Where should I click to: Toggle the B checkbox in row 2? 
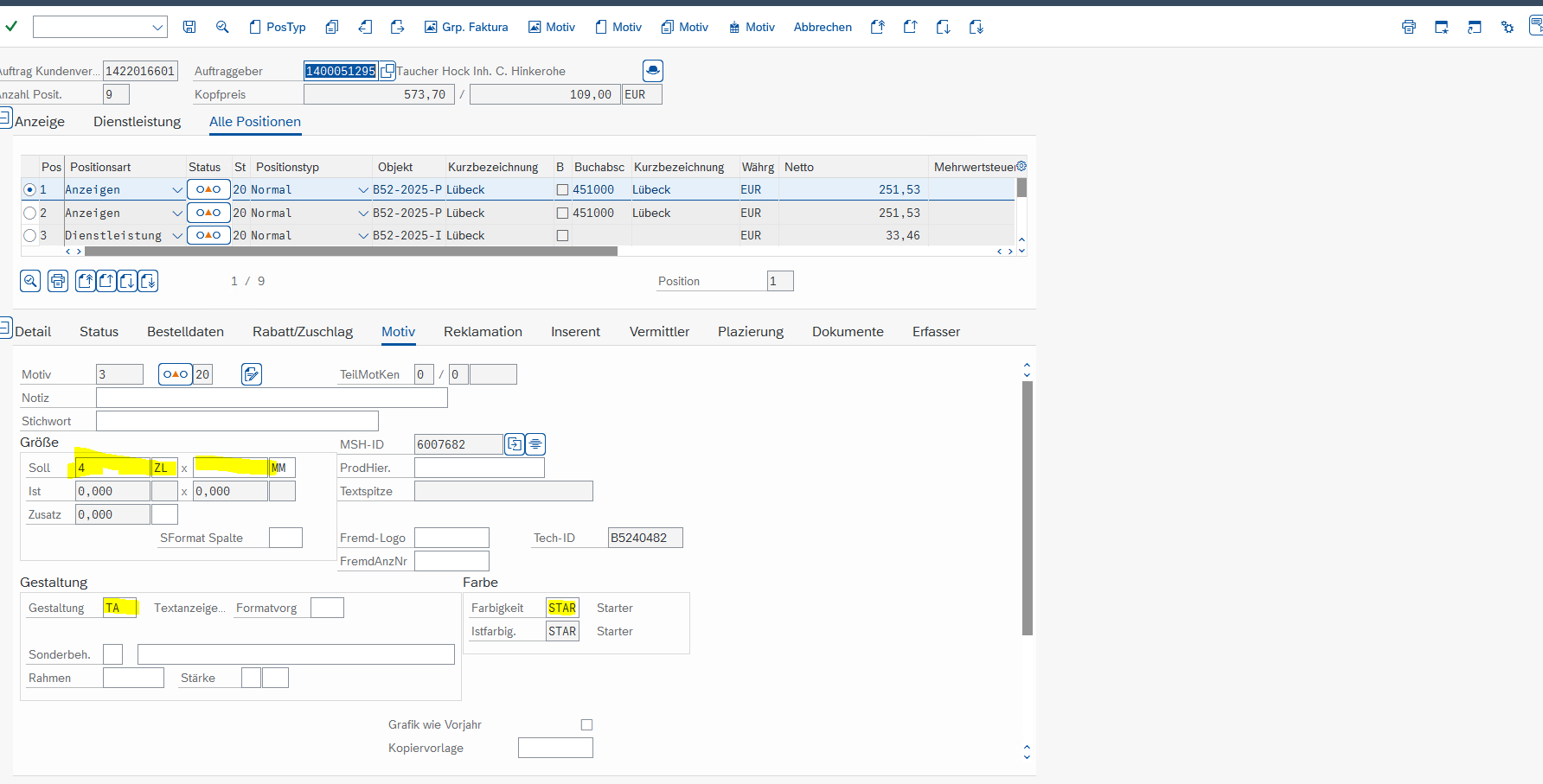tap(562, 213)
